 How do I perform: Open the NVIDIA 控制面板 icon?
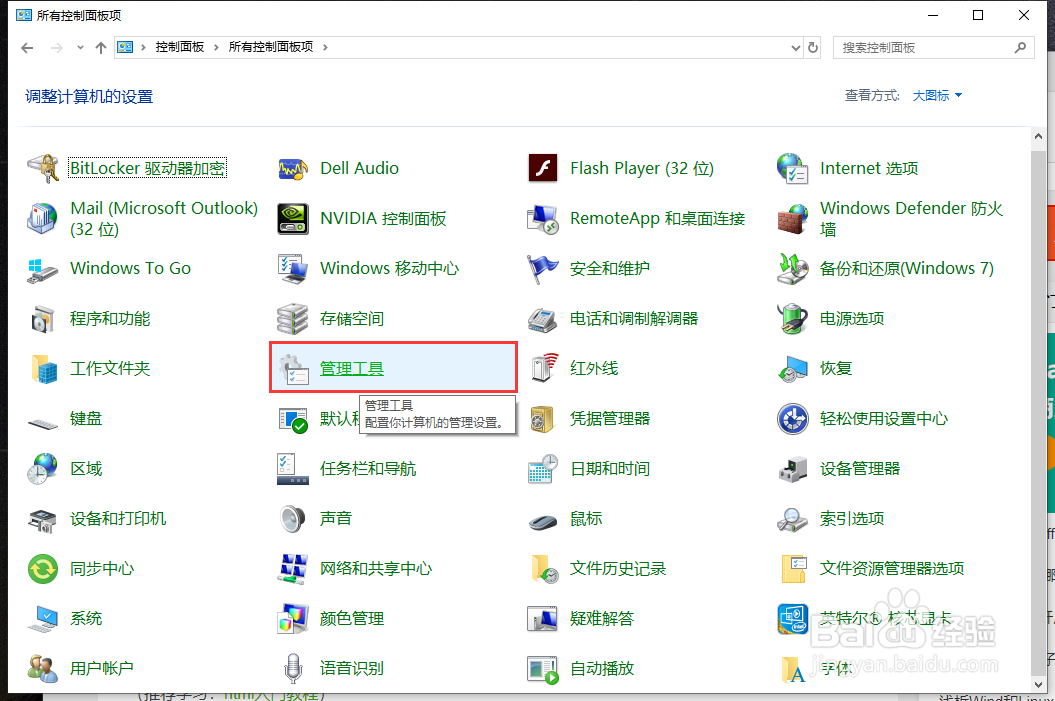(293, 219)
